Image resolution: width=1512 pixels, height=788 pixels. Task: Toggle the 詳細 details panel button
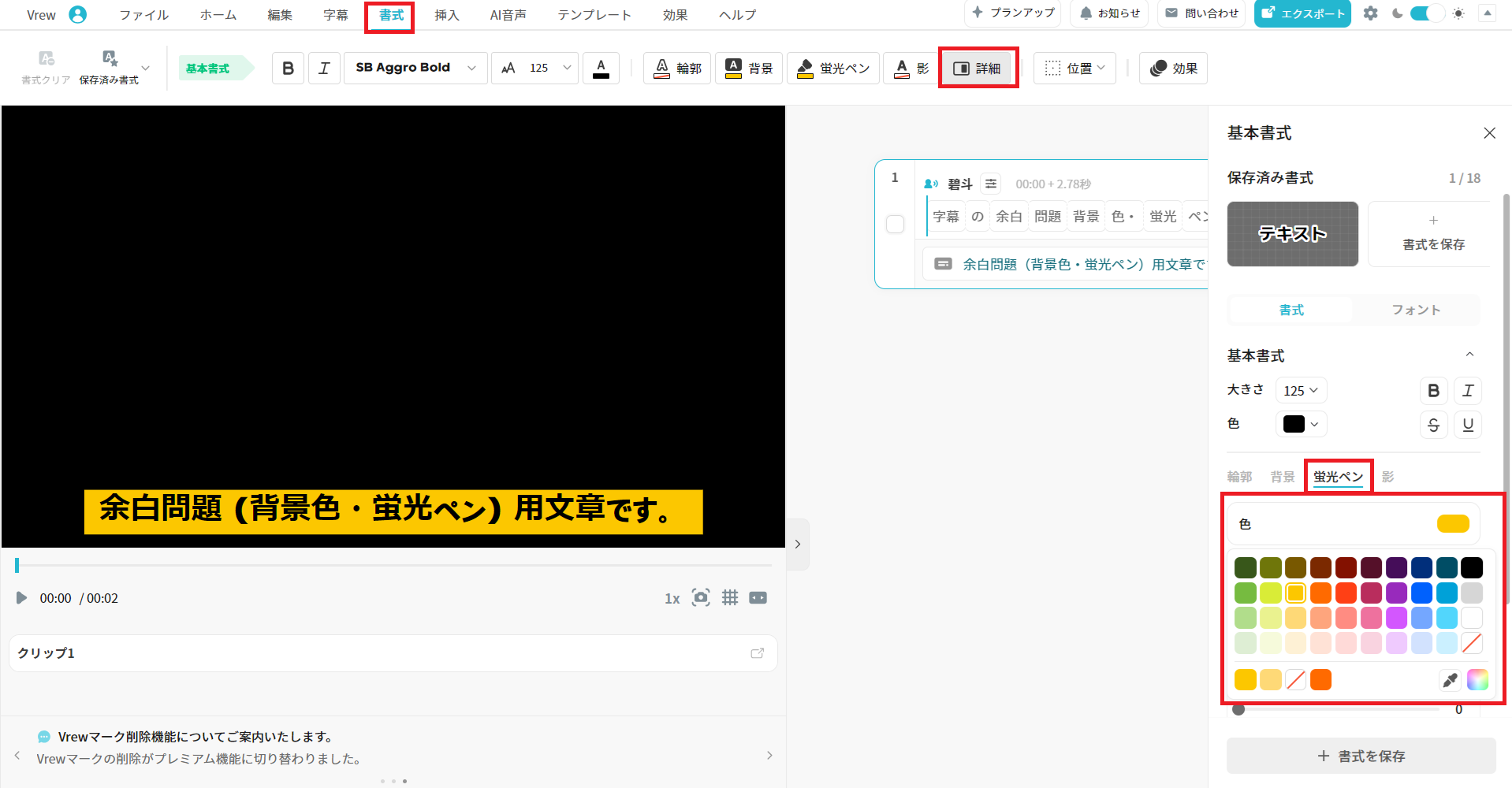tap(978, 69)
